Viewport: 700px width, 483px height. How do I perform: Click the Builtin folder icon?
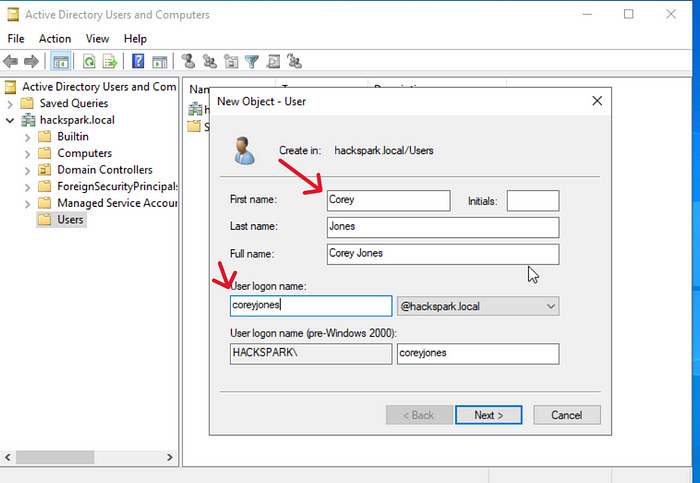(x=44, y=137)
